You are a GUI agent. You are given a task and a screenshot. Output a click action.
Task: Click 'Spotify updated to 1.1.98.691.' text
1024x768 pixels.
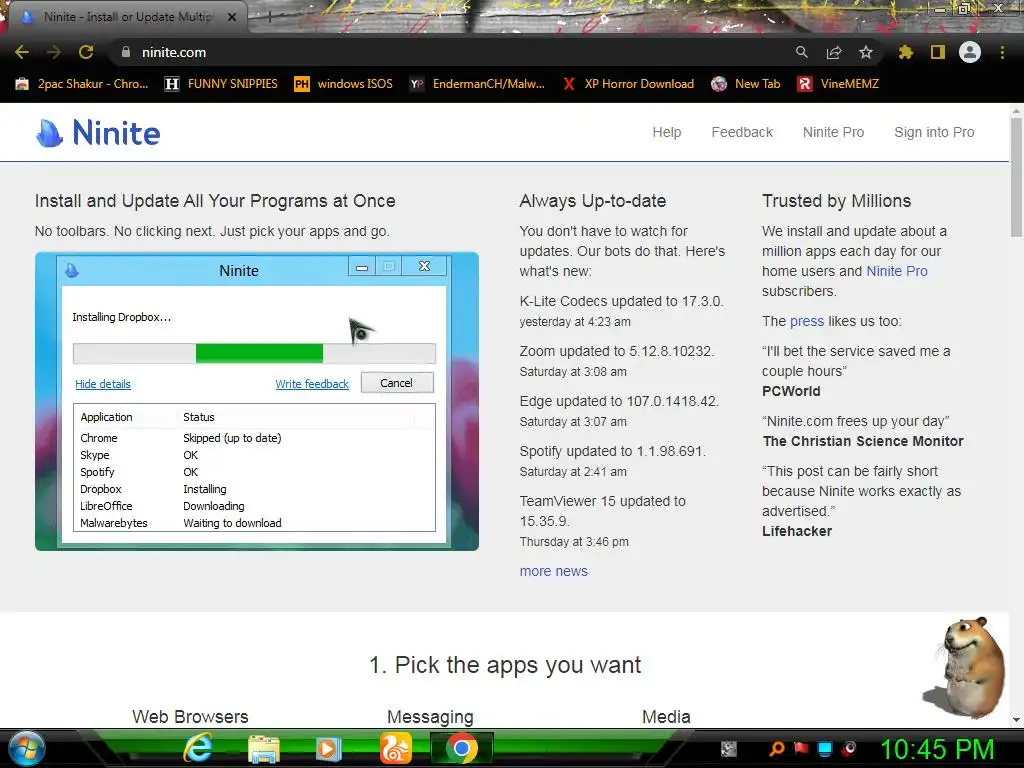point(613,451)
